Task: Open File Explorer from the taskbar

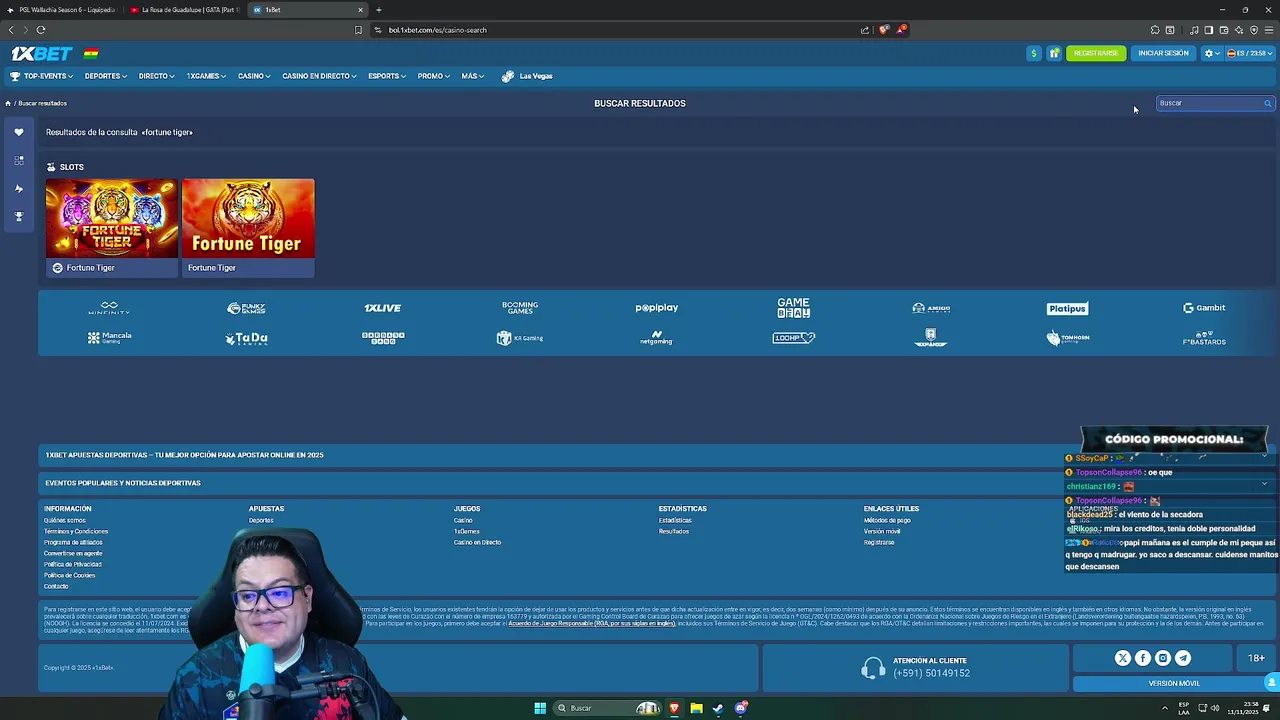Action: point(696,708)
